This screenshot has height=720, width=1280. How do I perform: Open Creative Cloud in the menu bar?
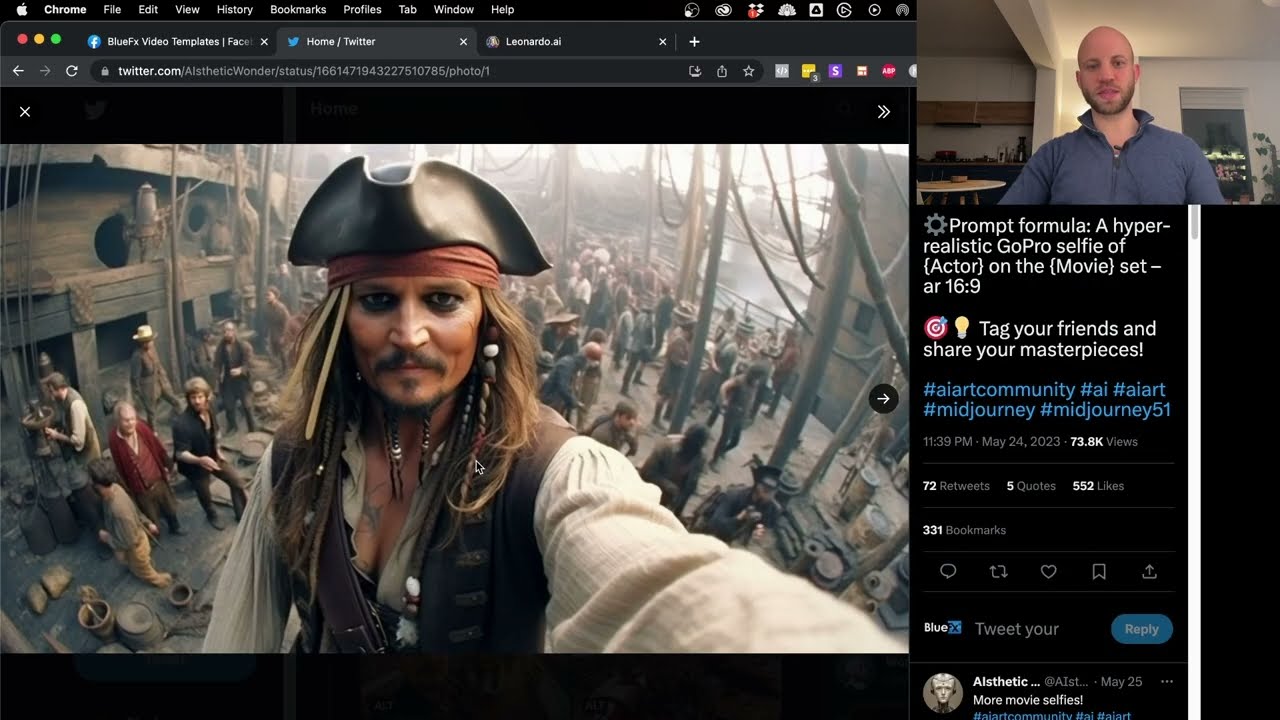coord(724,10)
